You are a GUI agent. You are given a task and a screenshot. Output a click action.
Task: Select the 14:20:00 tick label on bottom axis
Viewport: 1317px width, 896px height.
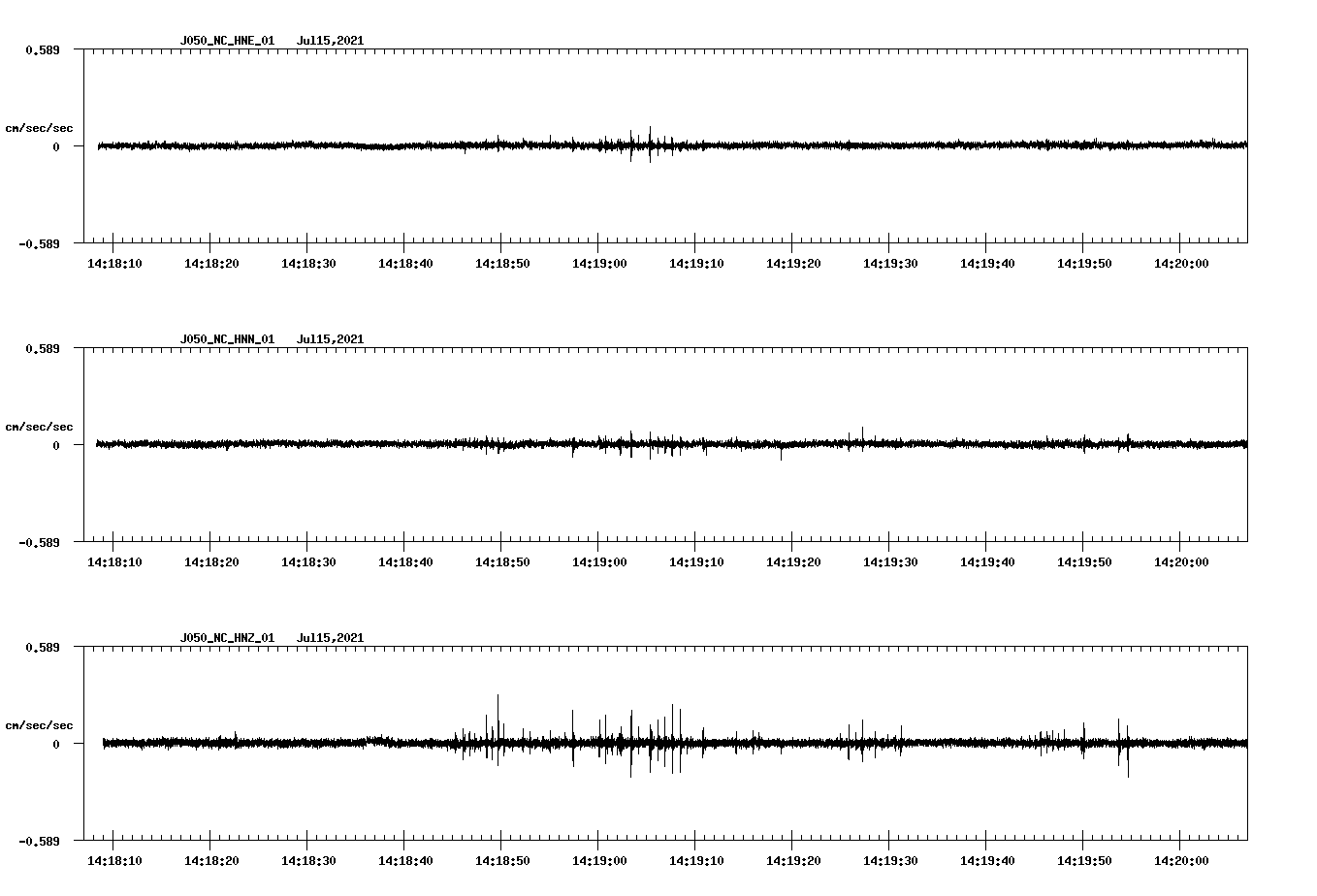(x=1181, y=857)
